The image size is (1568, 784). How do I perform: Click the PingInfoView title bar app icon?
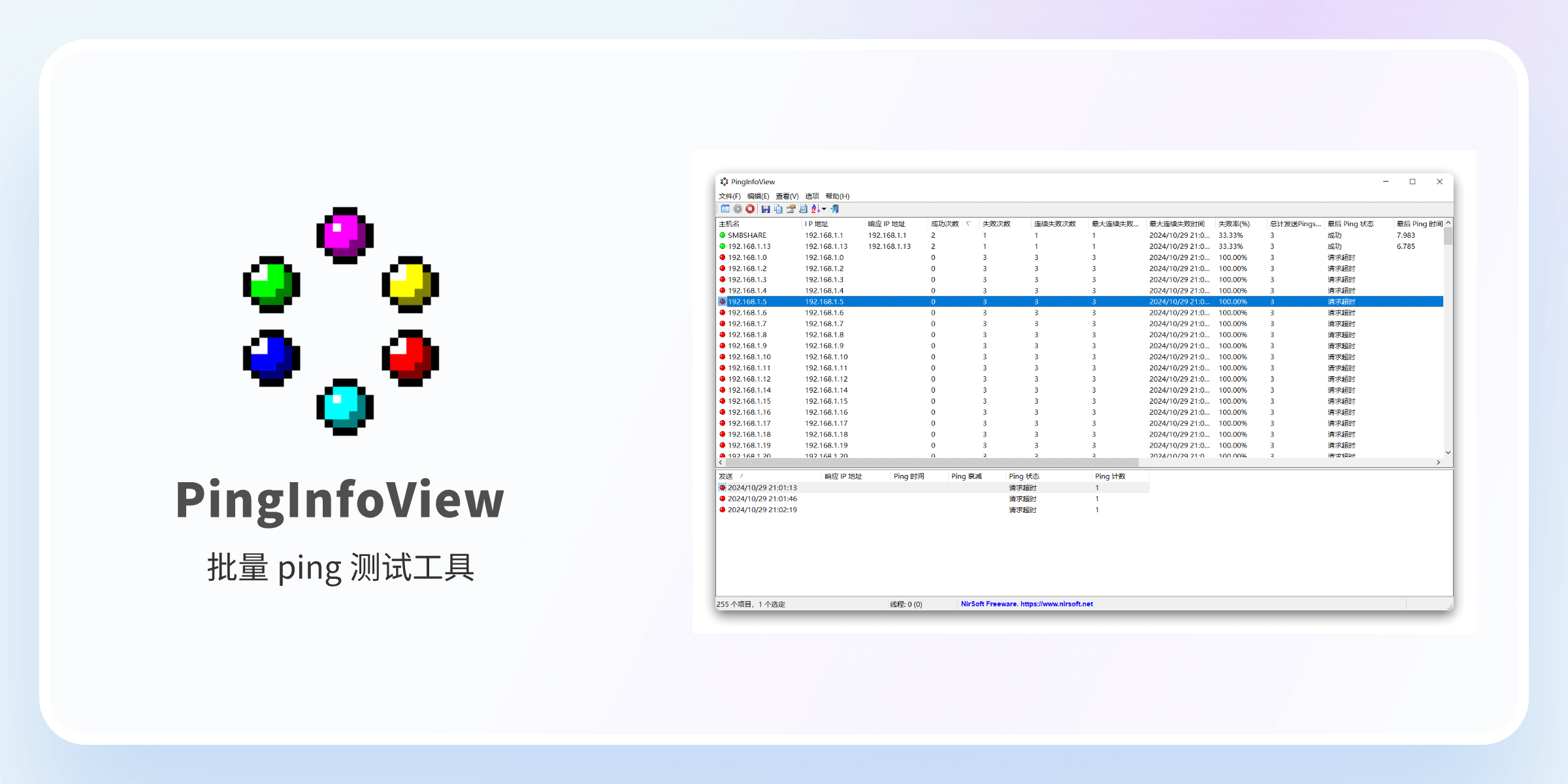(x=724, y=182)
